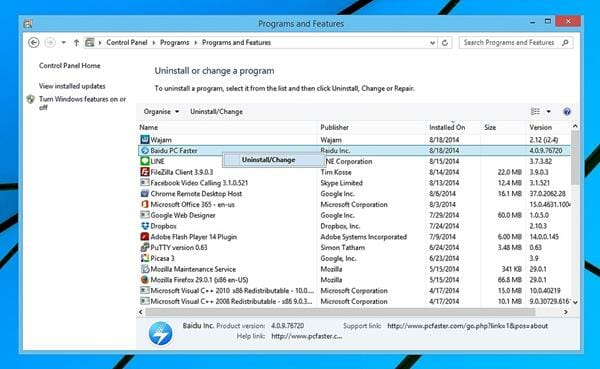Select Google Web Designer icon
Image resolution: width=600 pixels, height=369 pixels.
(x=145, y=215)
